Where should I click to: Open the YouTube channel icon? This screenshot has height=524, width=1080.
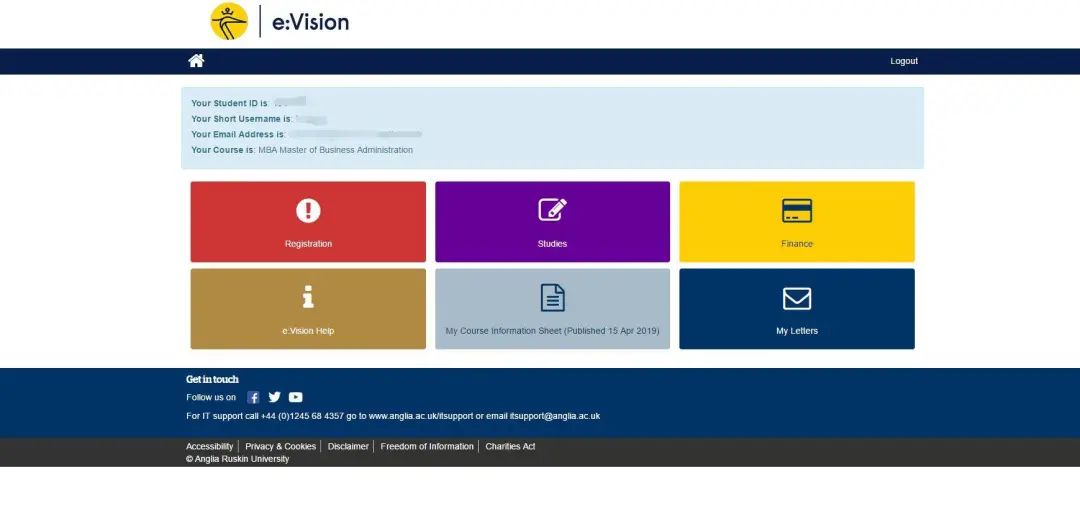pyautogui.click(x=295, y=397)
